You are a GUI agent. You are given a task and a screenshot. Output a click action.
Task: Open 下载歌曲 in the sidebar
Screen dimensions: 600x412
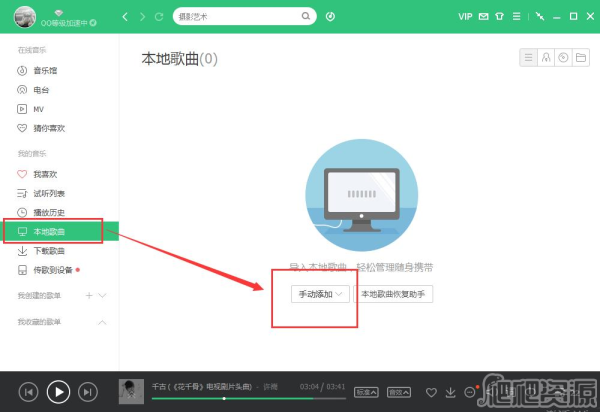point(41,251)
